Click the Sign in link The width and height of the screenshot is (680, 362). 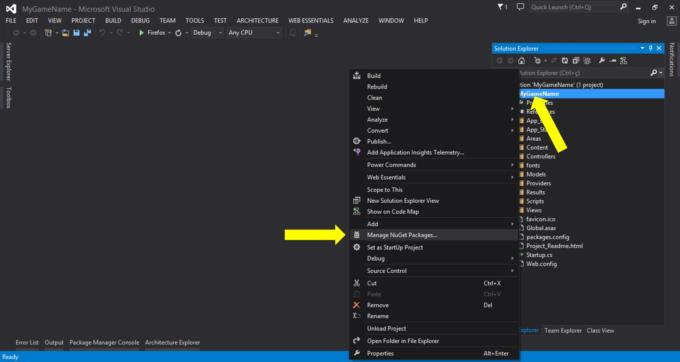pos(647,21)
